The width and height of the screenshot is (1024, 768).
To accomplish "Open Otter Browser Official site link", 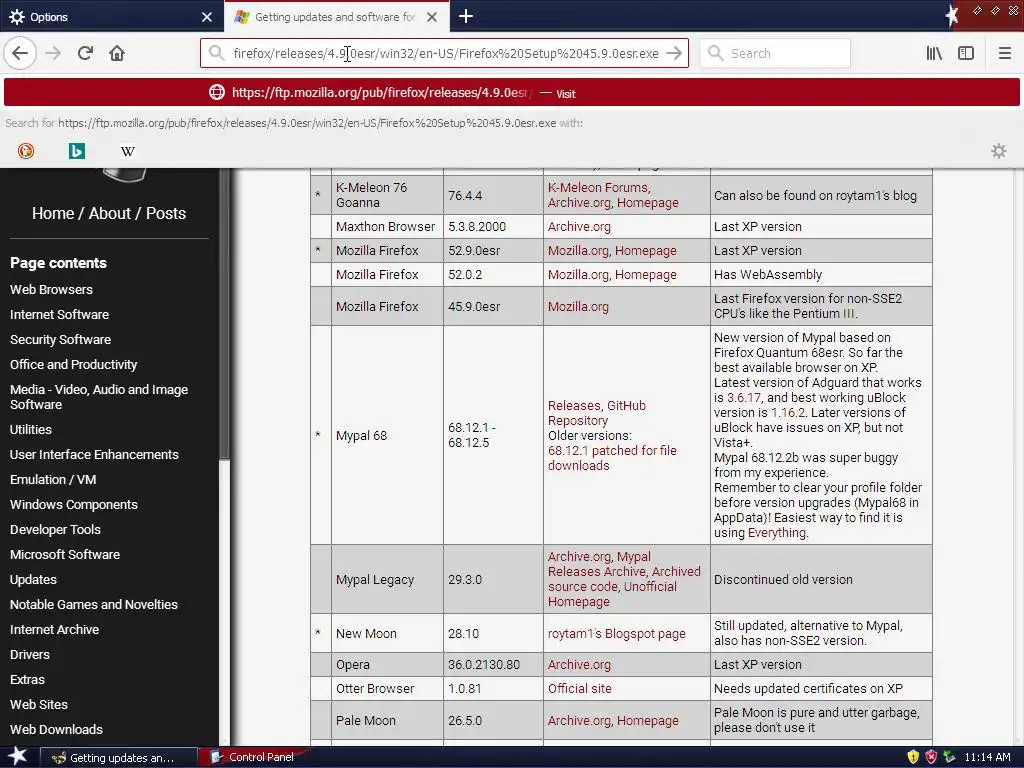I will coord(579,688).
